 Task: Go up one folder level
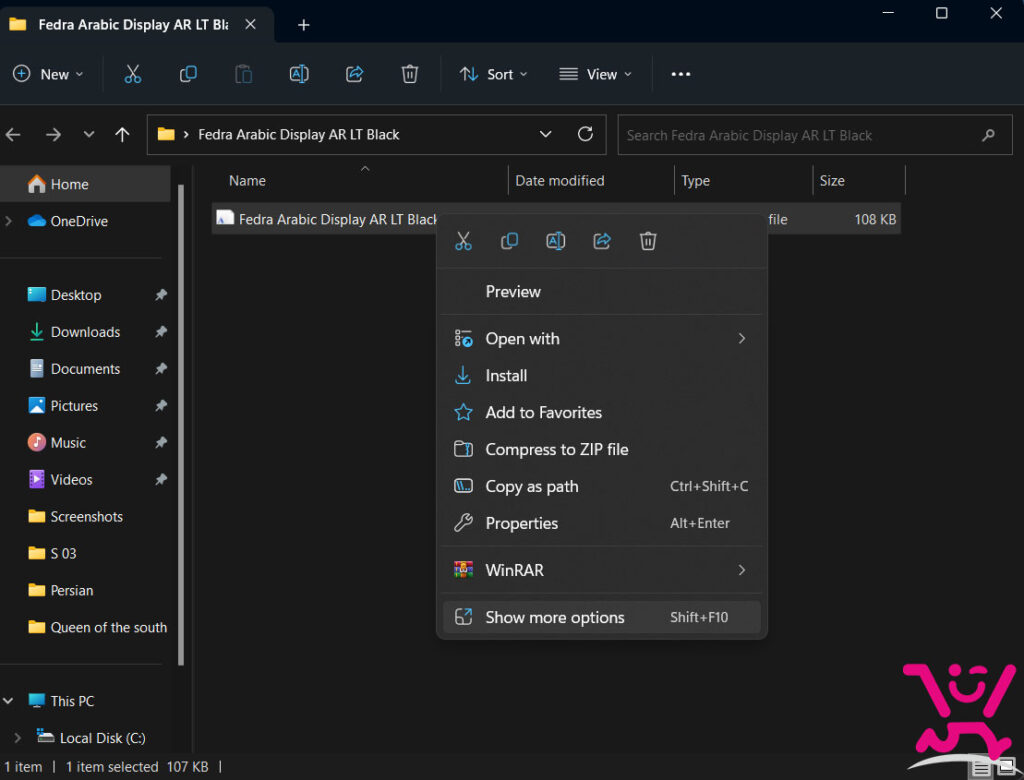[x=122, y=135]
